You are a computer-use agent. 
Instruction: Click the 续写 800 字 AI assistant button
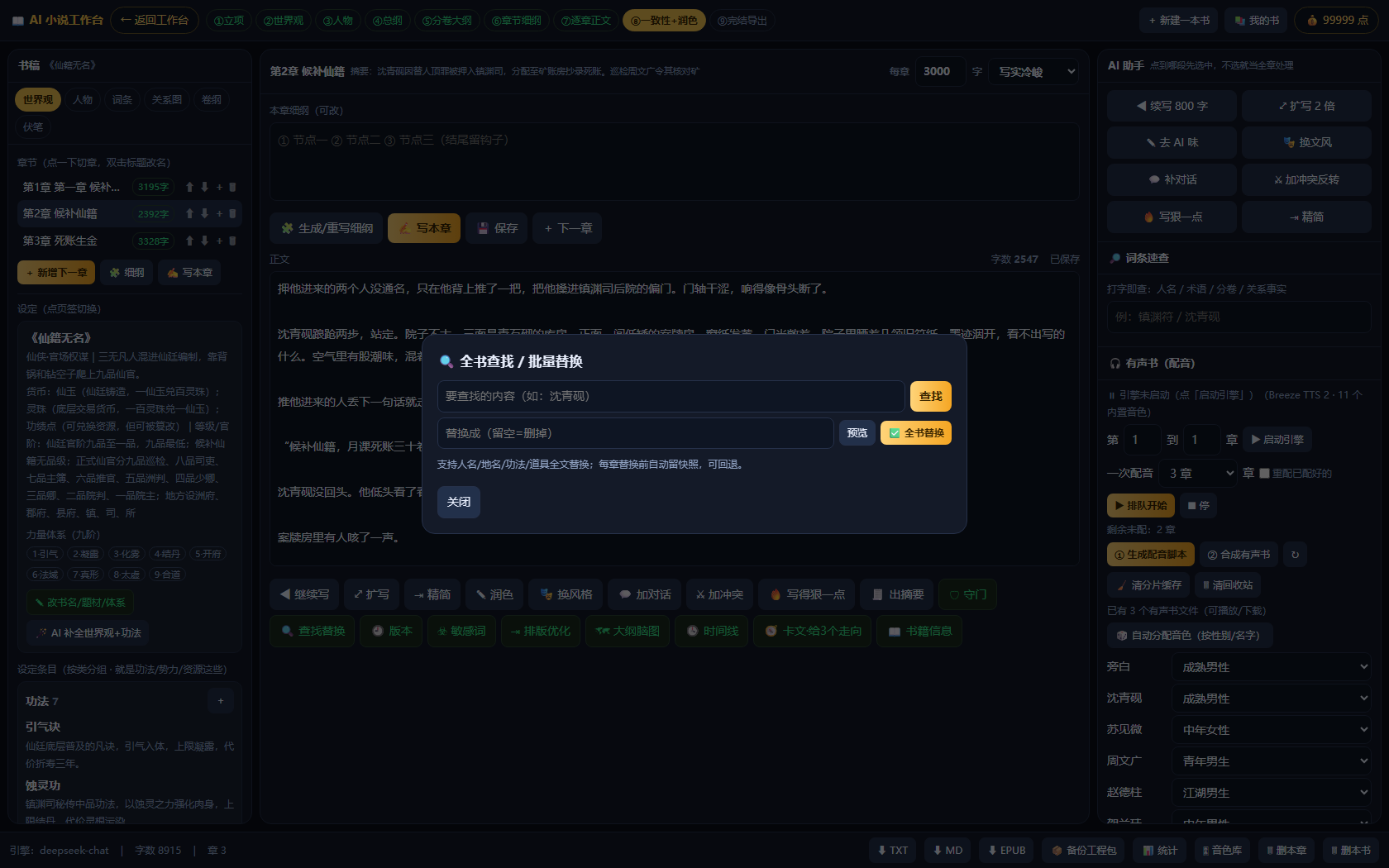(1172, 106)
